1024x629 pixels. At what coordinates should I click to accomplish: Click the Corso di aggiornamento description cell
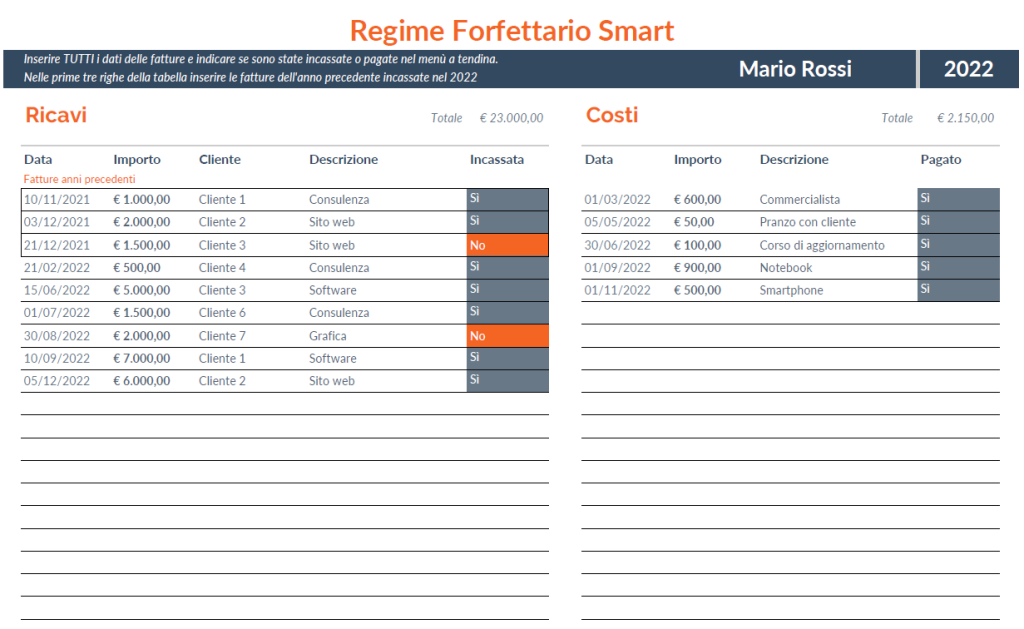click(821, 245)
